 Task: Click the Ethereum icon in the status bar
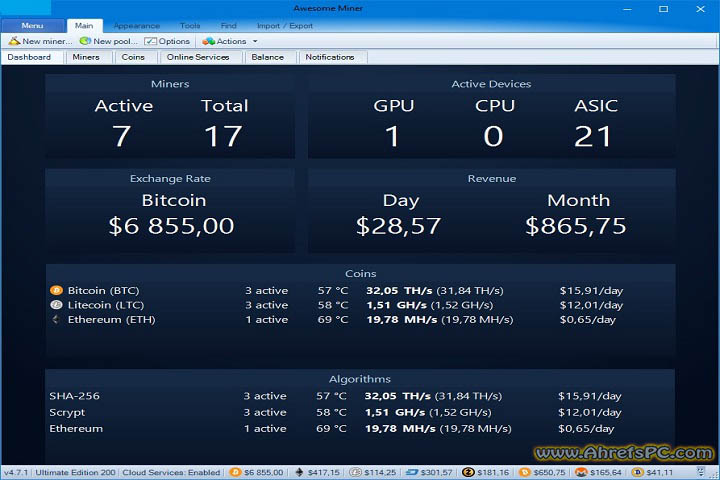coord(299,472)
